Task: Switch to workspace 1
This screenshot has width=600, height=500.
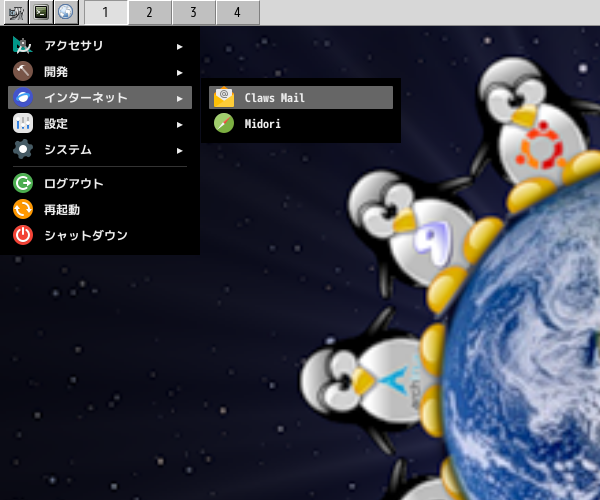Action: point(106,13)
